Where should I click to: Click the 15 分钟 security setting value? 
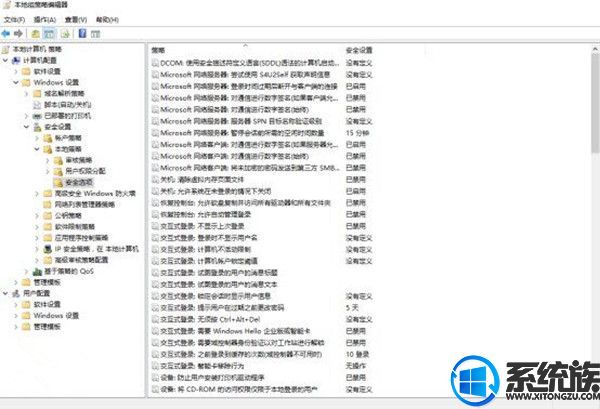[x=357, y=133]
